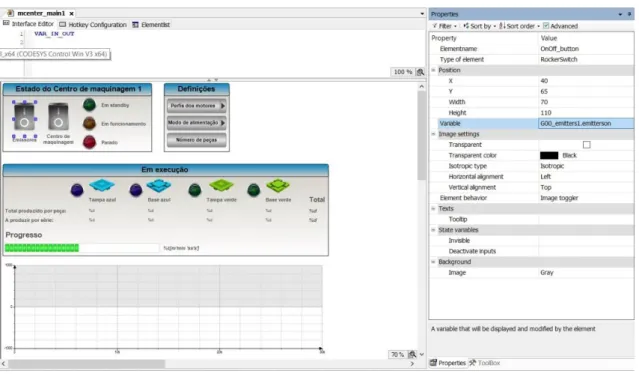
Task: Edit the Variable value G00_emitters1.emitterson
Action: coord(586,123)
